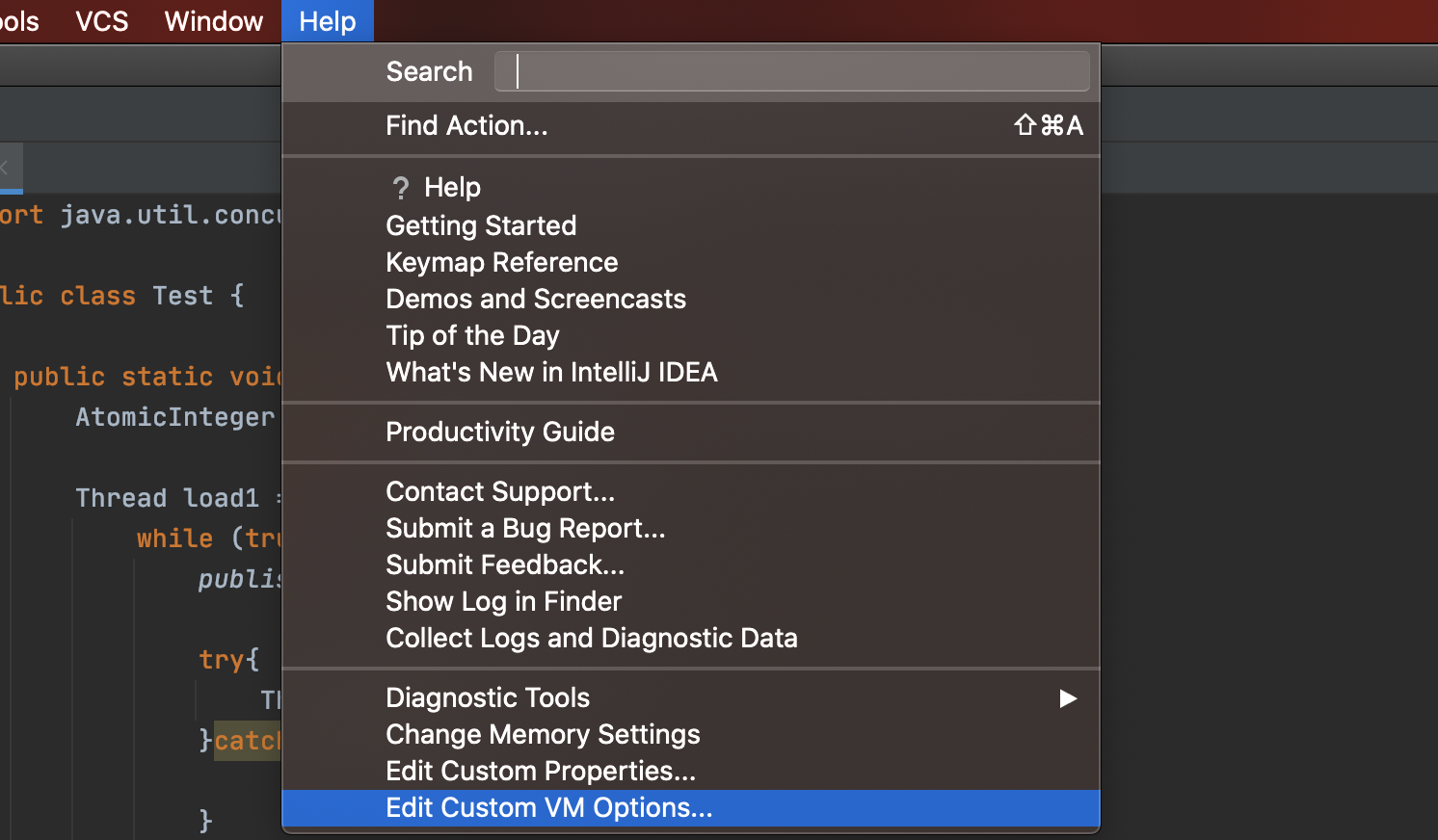Open the Productivity Guide
This screenshot has width=1438, height=840.
tap(499, 433)
